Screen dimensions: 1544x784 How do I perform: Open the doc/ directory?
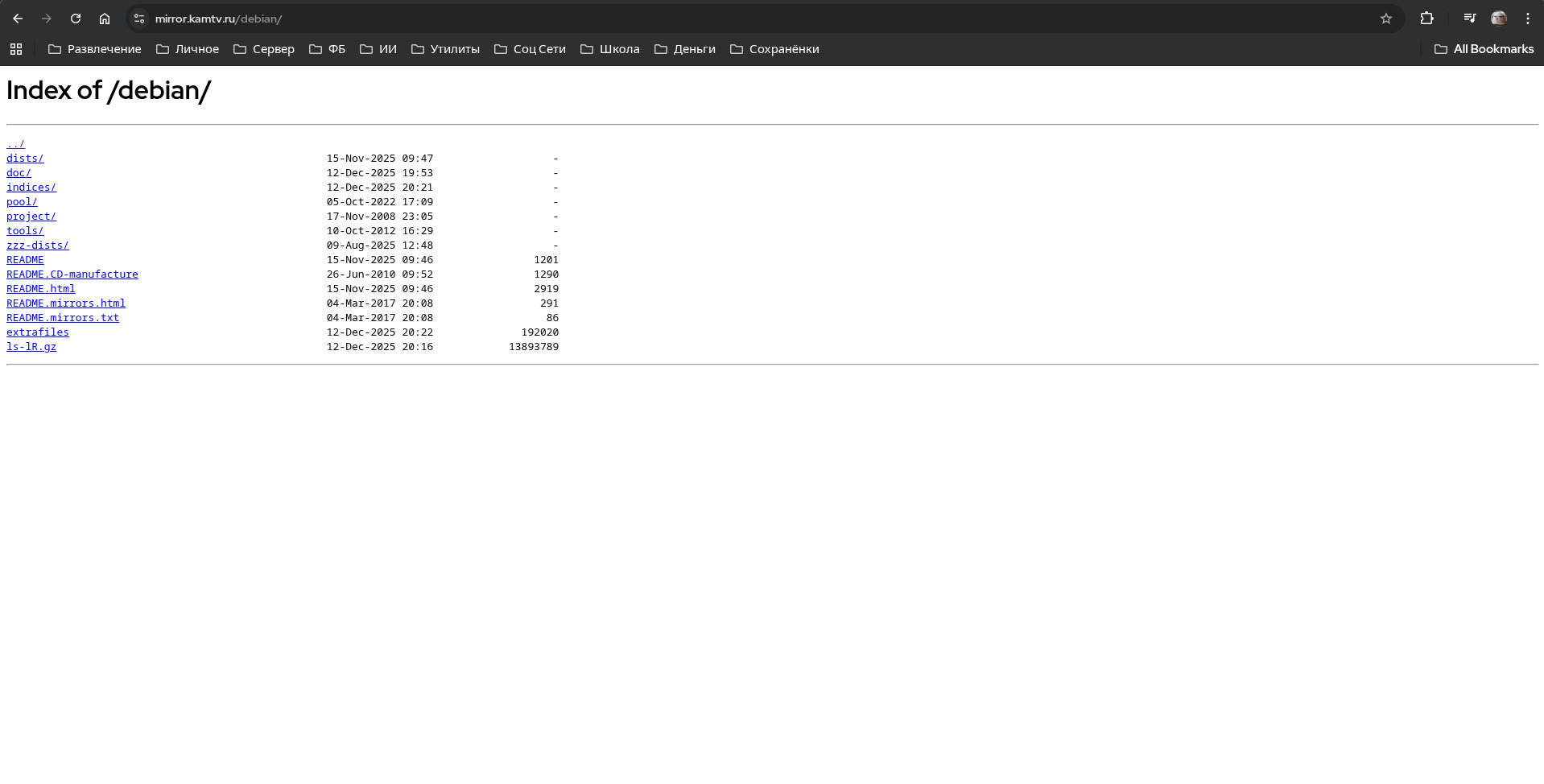coord(19,173)
